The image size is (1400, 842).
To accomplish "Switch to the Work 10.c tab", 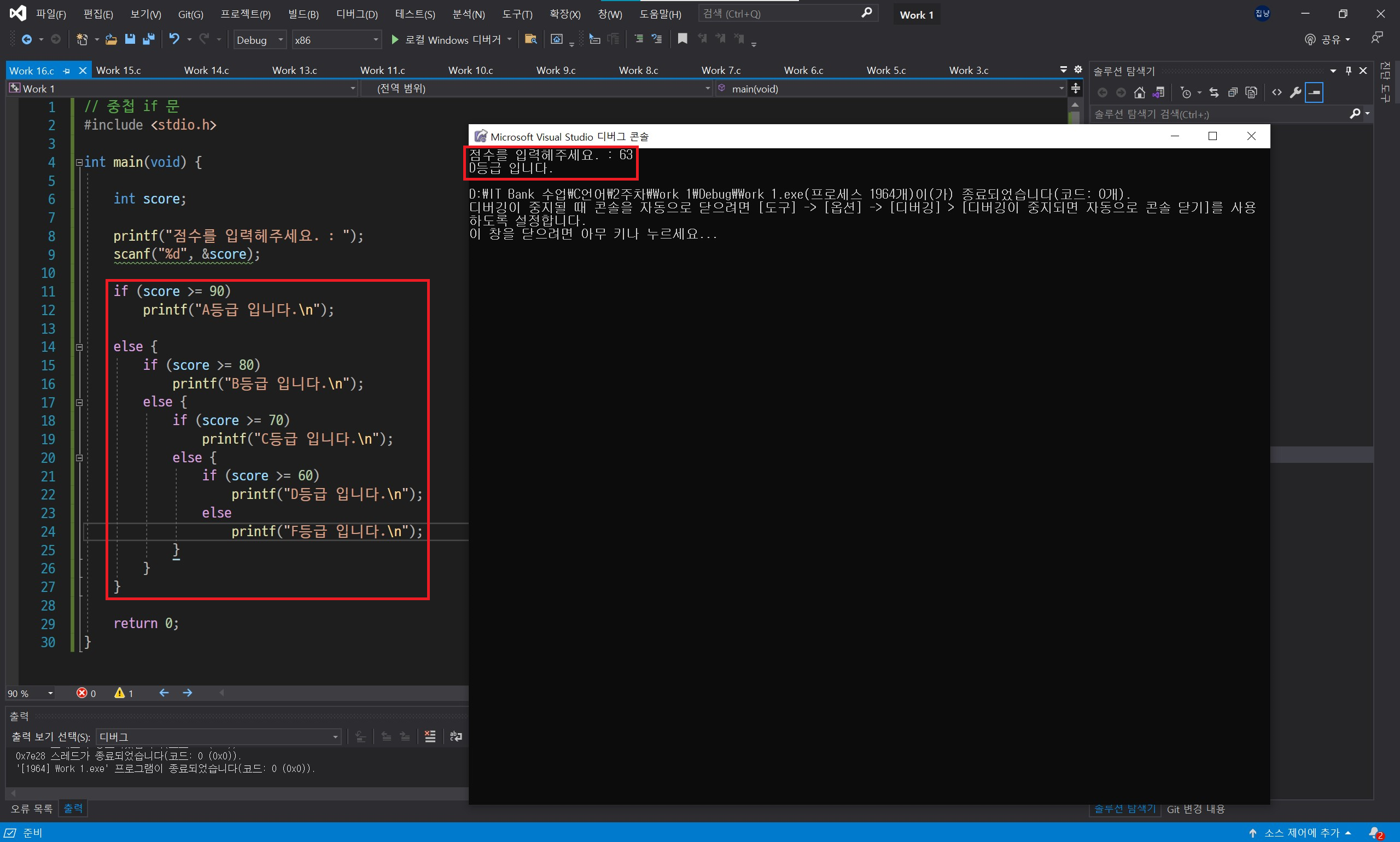I will (x=470, y=71).
